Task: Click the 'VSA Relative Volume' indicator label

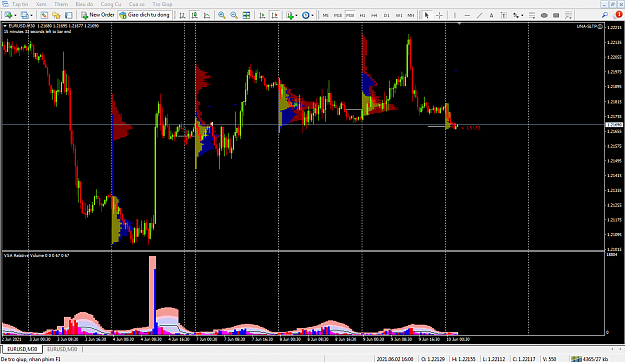Action: [x=36, y=255]
